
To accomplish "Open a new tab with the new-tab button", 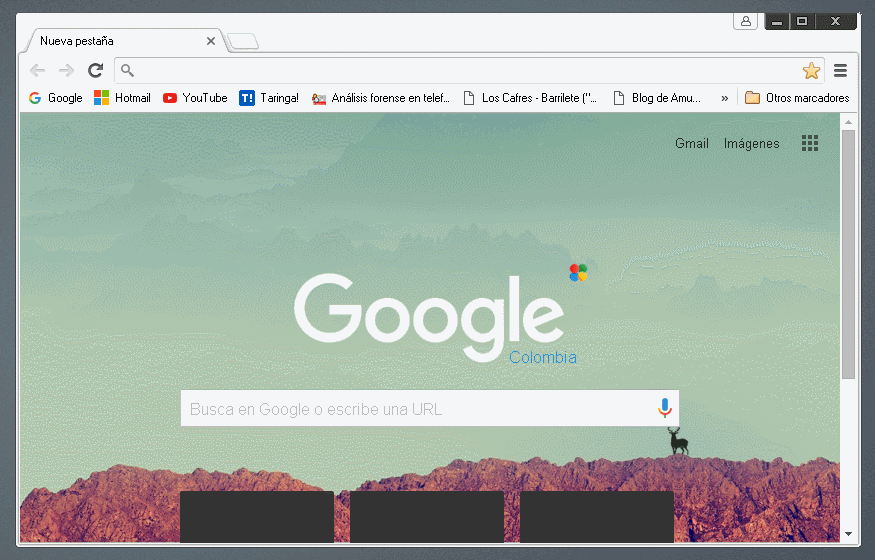I will (x=243, y=41).
